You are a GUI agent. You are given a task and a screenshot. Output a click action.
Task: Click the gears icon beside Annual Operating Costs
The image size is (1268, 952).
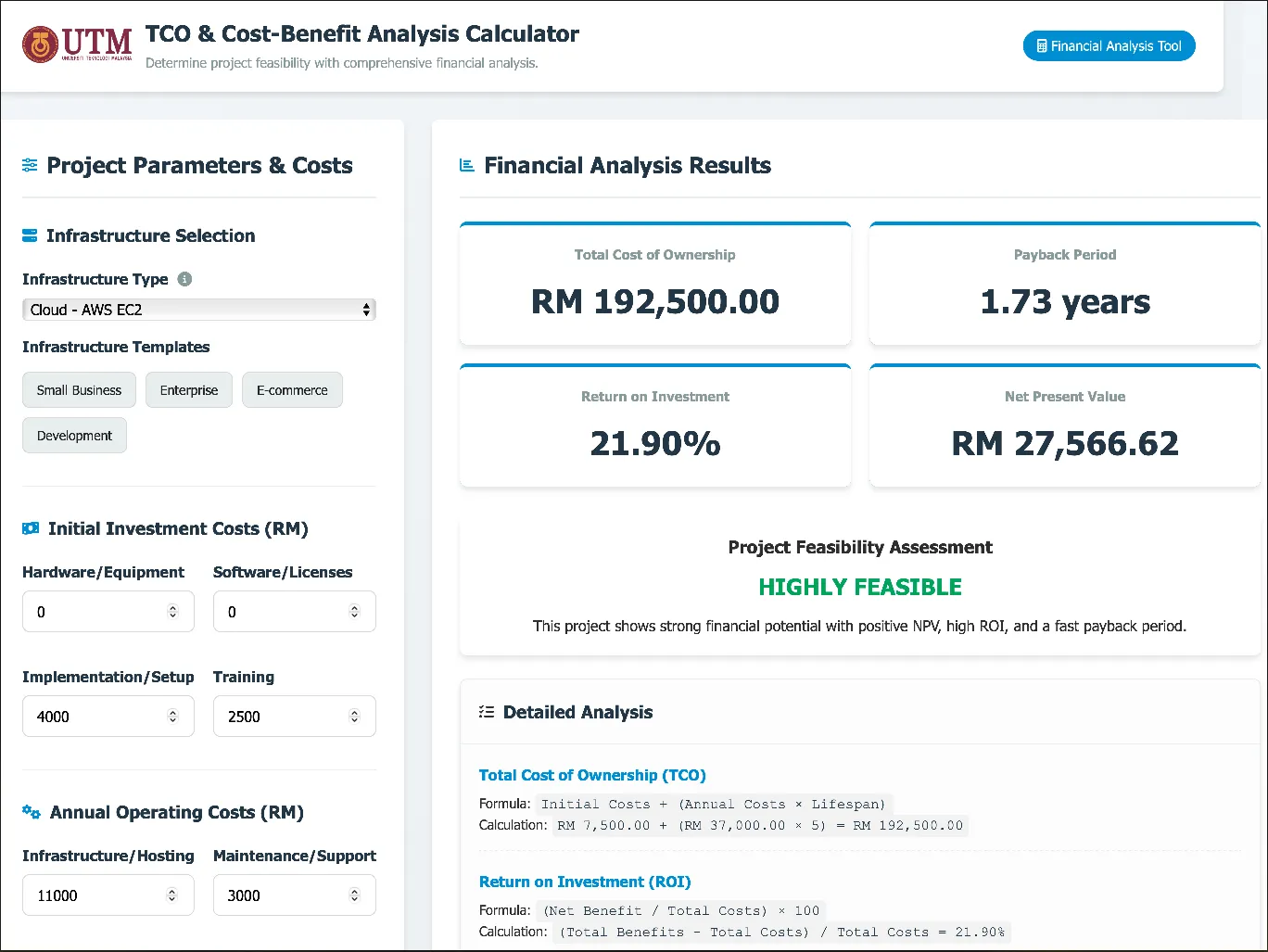click(32, 812)
